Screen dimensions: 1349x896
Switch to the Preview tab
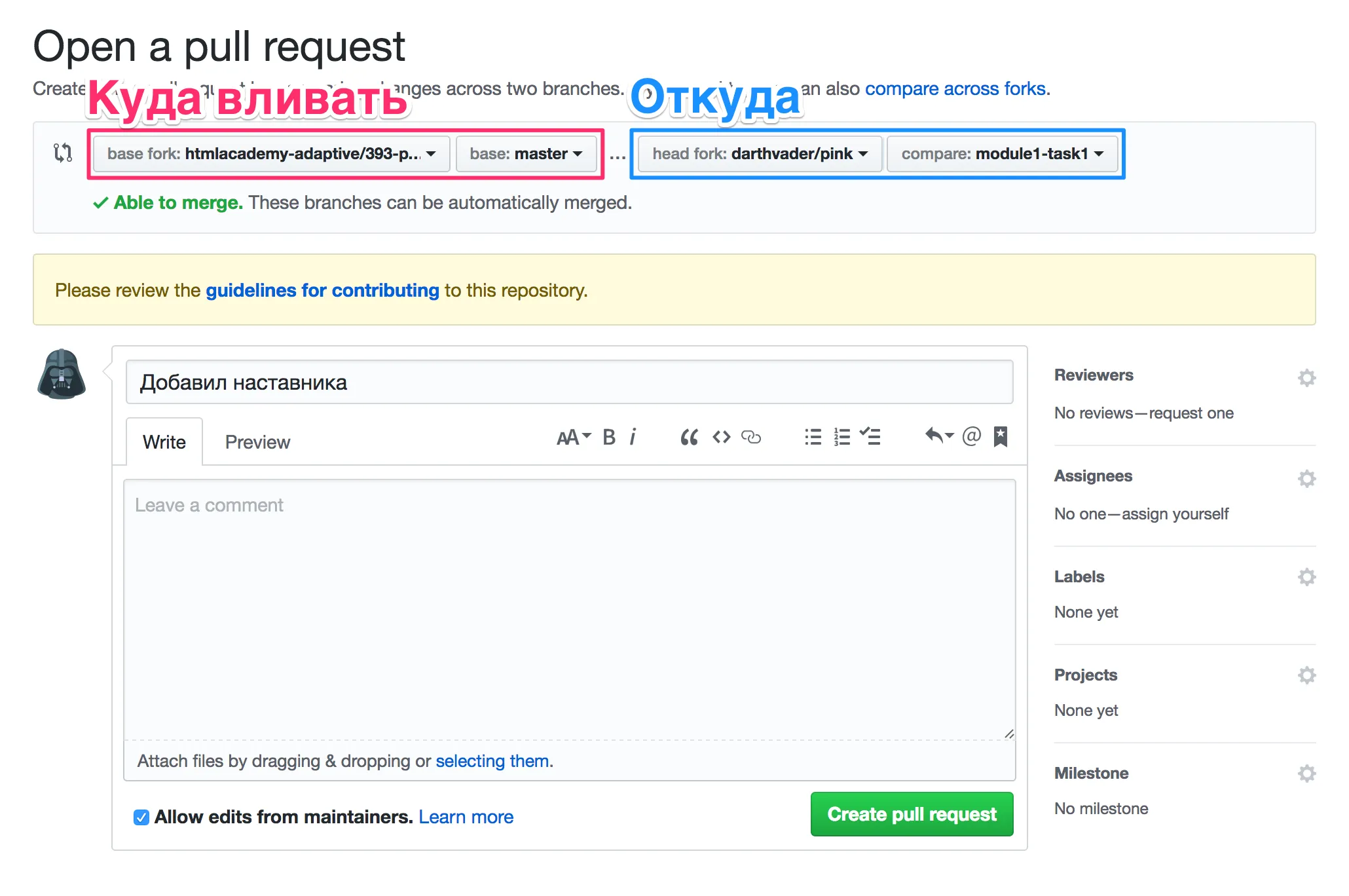pos(257,441)
